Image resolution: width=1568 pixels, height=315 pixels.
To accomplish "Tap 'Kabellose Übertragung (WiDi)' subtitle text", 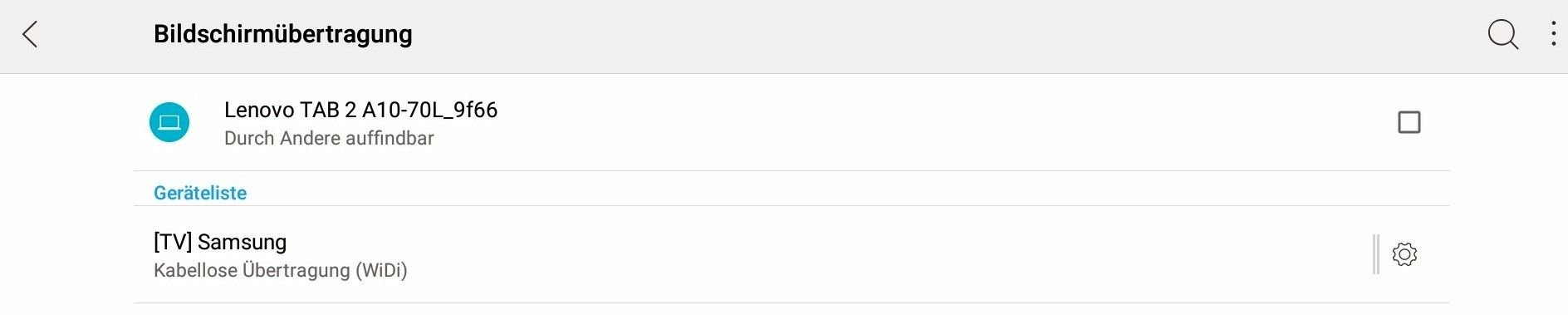I will pyautogui.click(x=281, y=270).
